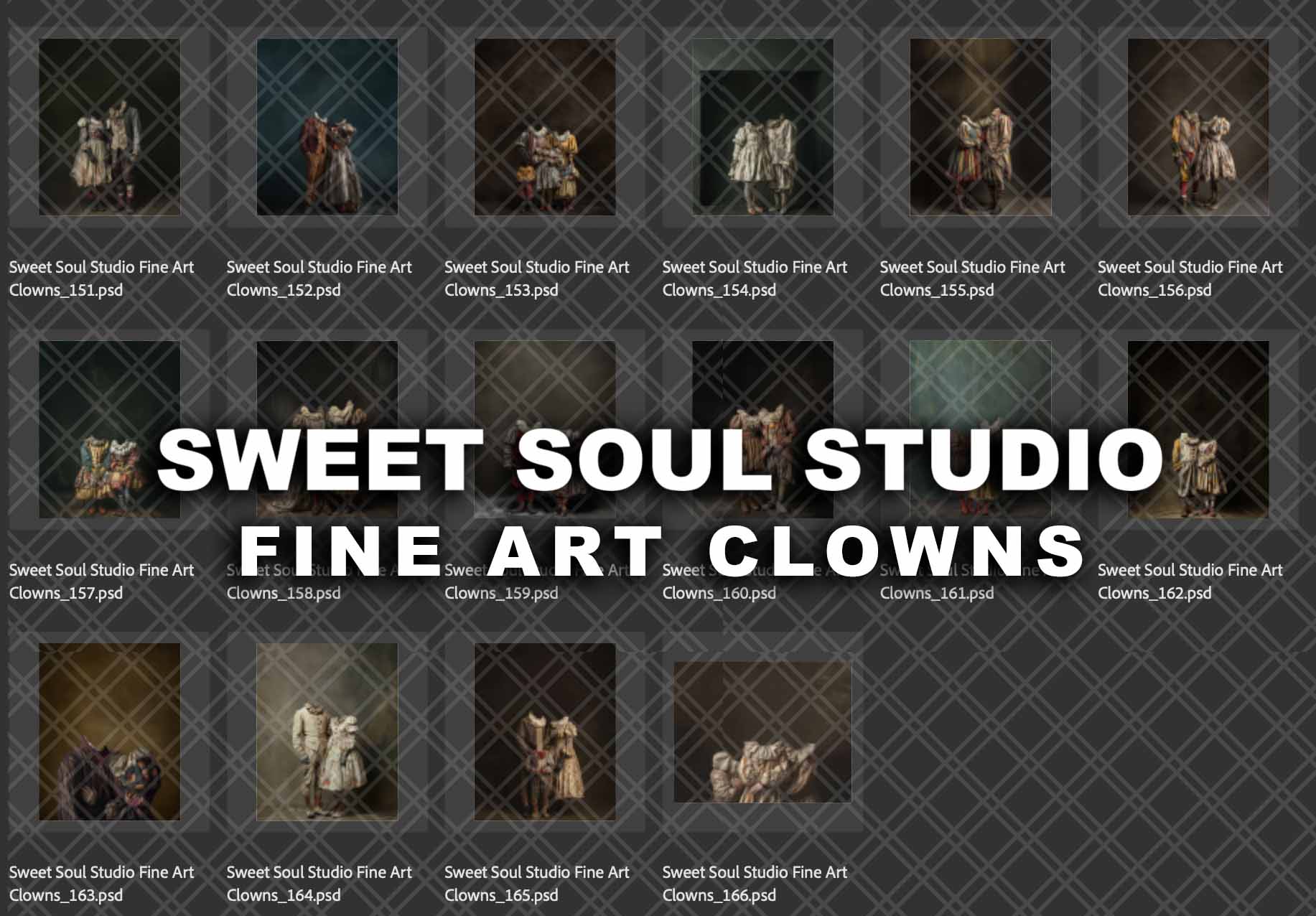Select the Clowns_156.psd thumbnail
The image size is (1316, 916).
pyautogui.click(x=1198, y=127)
